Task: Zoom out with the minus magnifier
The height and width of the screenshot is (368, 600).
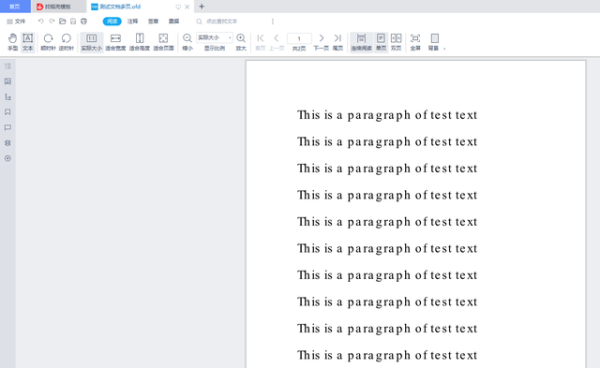Action: pos(187,42)
